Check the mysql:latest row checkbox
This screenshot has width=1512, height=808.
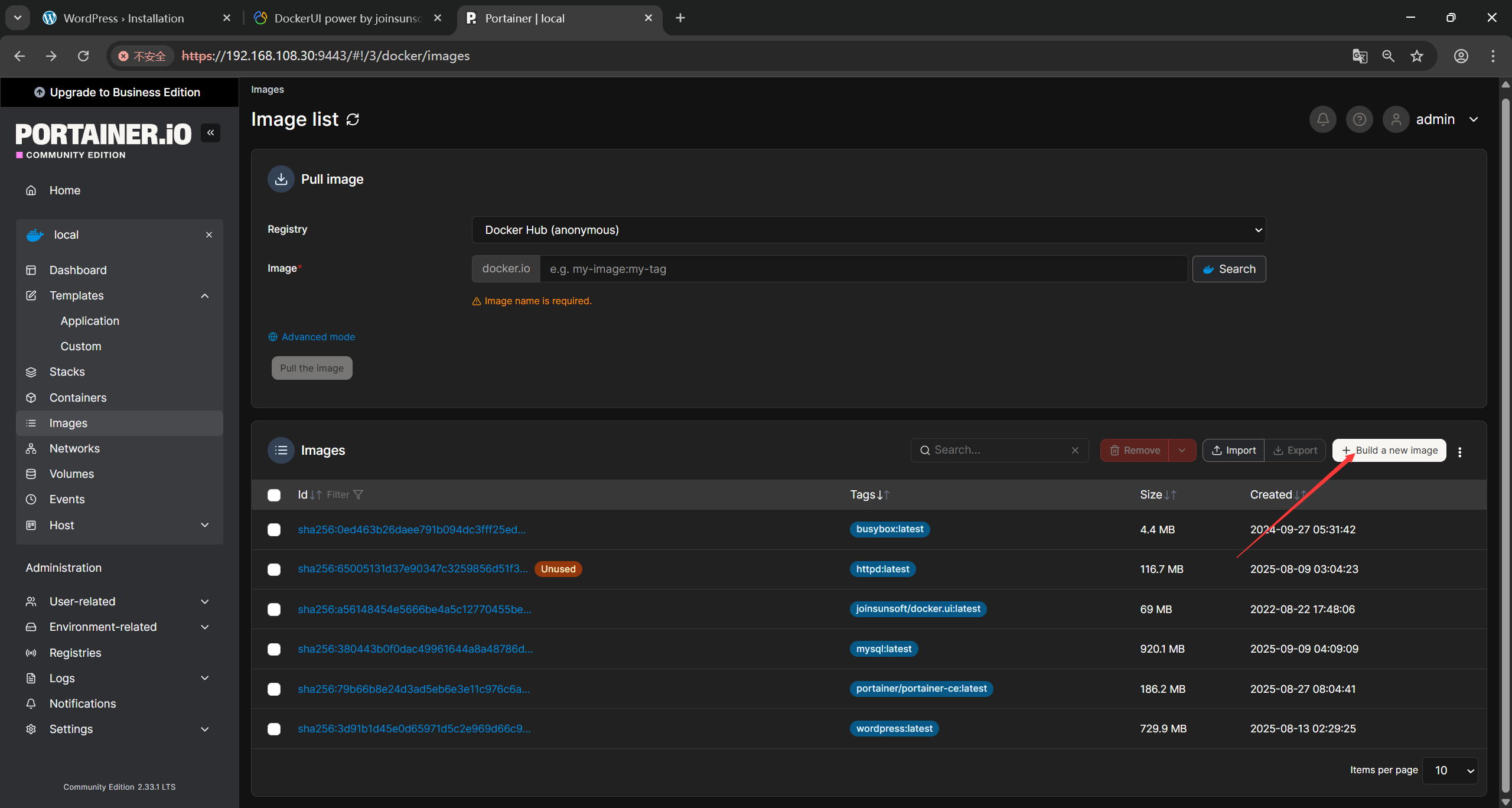point(274,649)
